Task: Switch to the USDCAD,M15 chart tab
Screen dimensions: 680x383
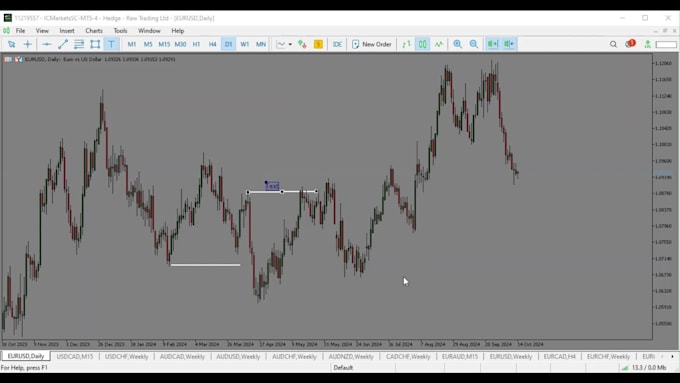Action: [x=75, y=357]
